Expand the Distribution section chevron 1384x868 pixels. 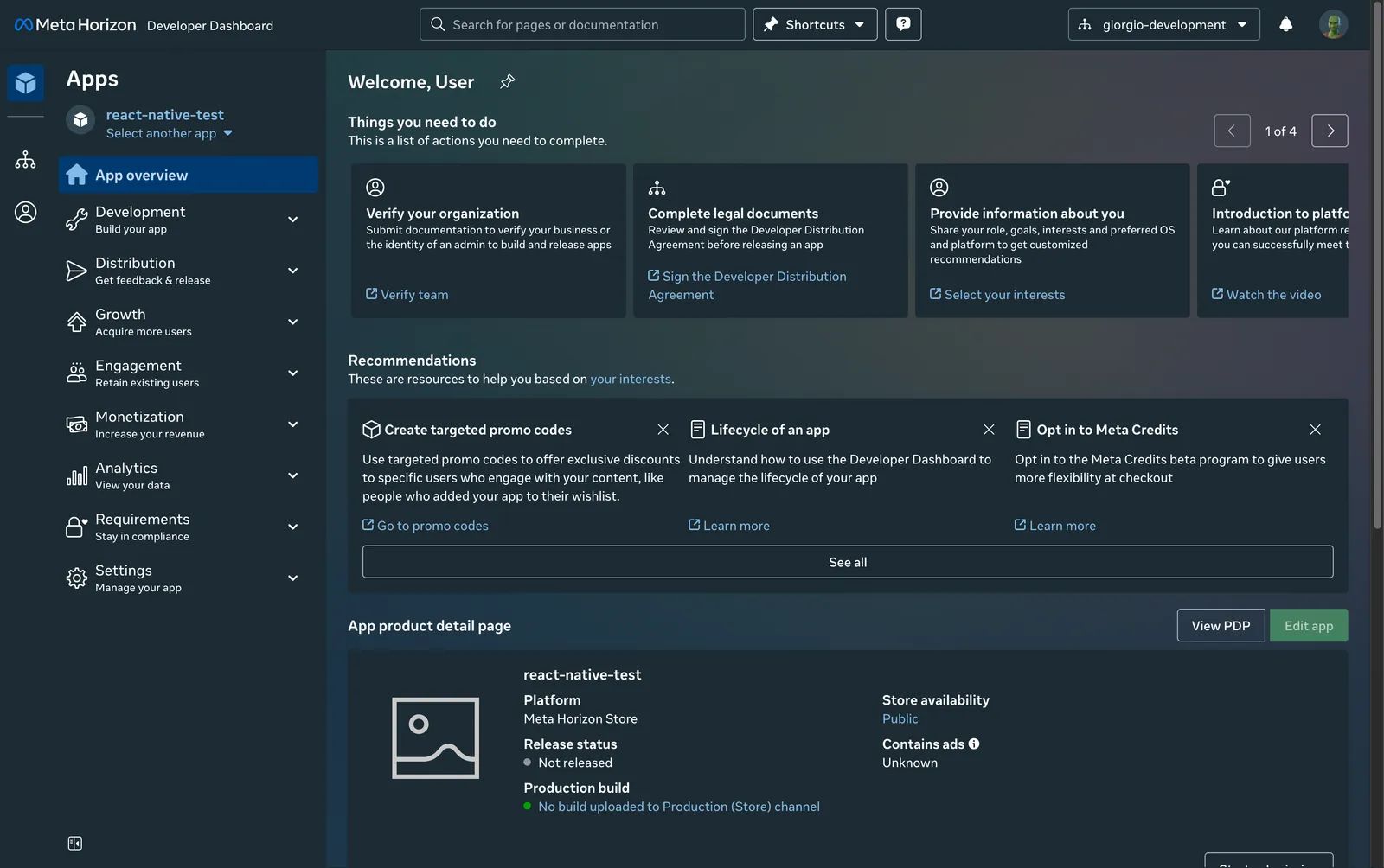point(293,271)
